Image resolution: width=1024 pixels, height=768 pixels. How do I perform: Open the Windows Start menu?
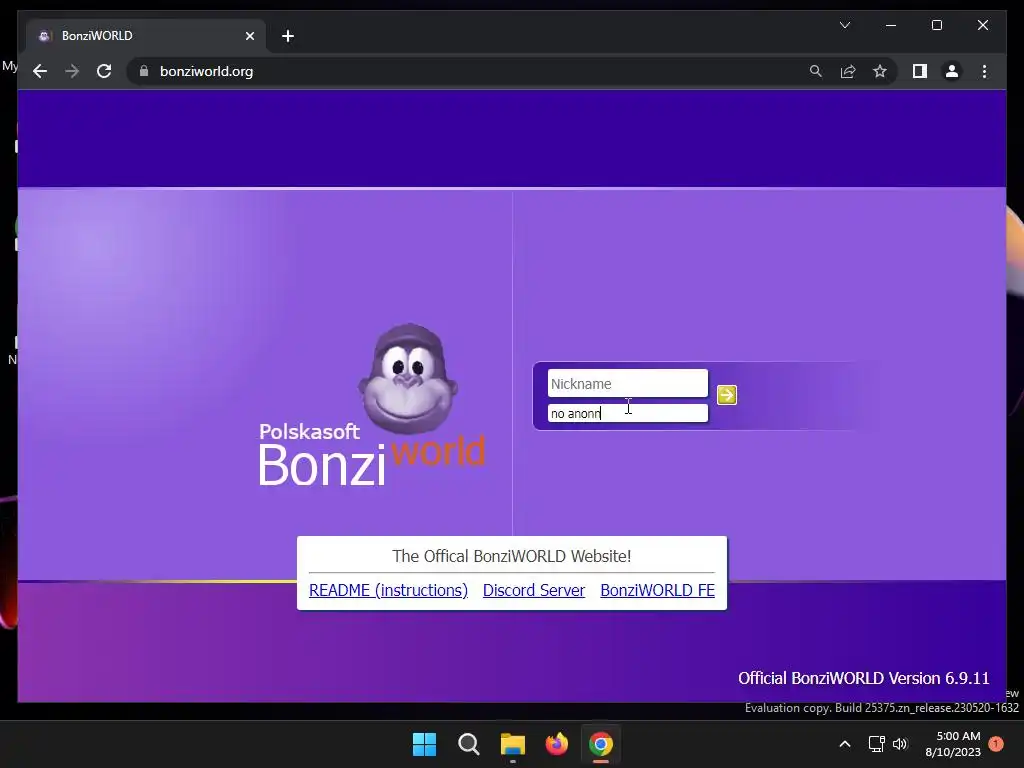(424, 744)
